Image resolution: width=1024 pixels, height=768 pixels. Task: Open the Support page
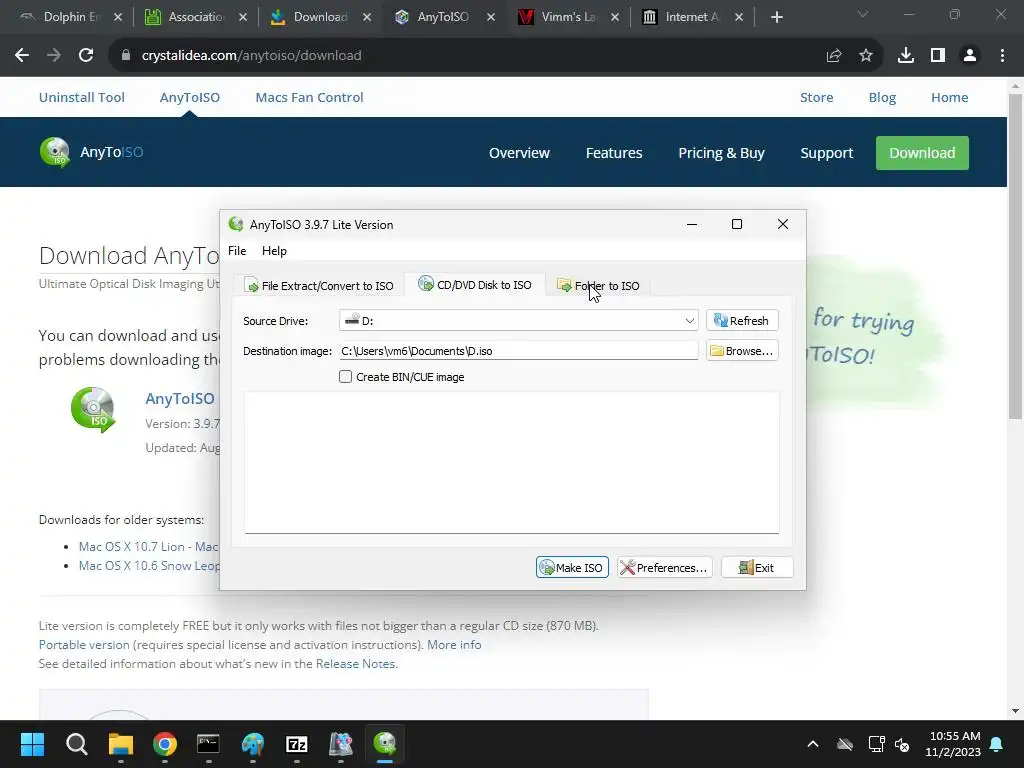coord(827,153)
